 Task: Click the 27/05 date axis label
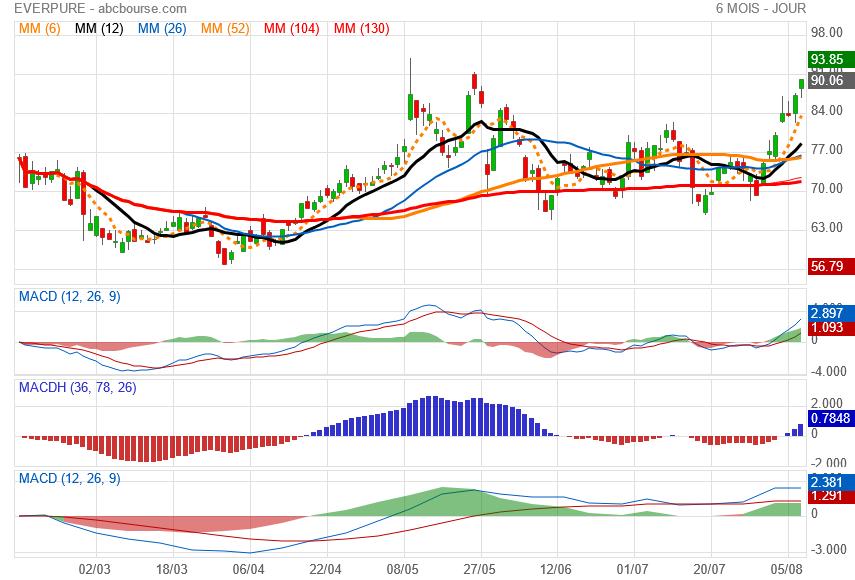tap(480, 570)
